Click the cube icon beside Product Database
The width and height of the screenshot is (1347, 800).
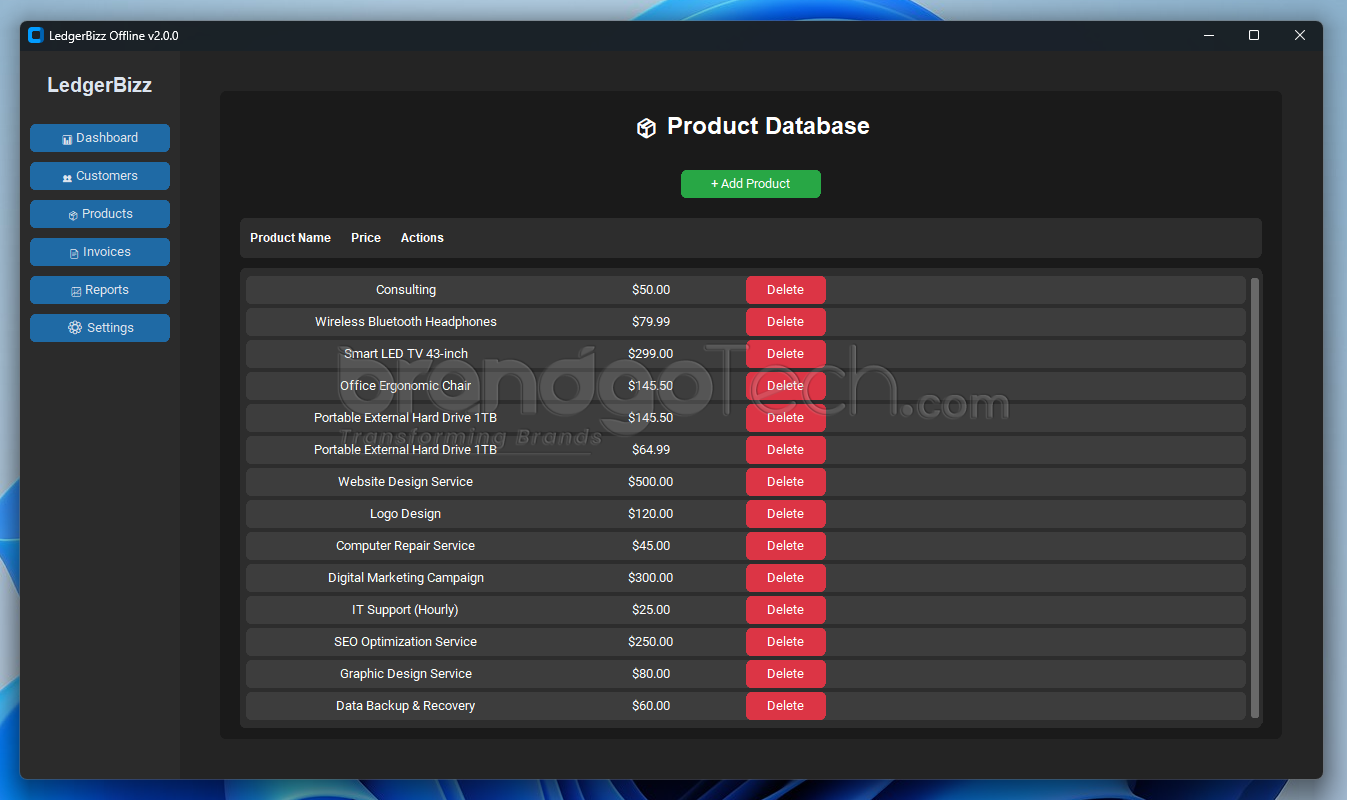646,127
